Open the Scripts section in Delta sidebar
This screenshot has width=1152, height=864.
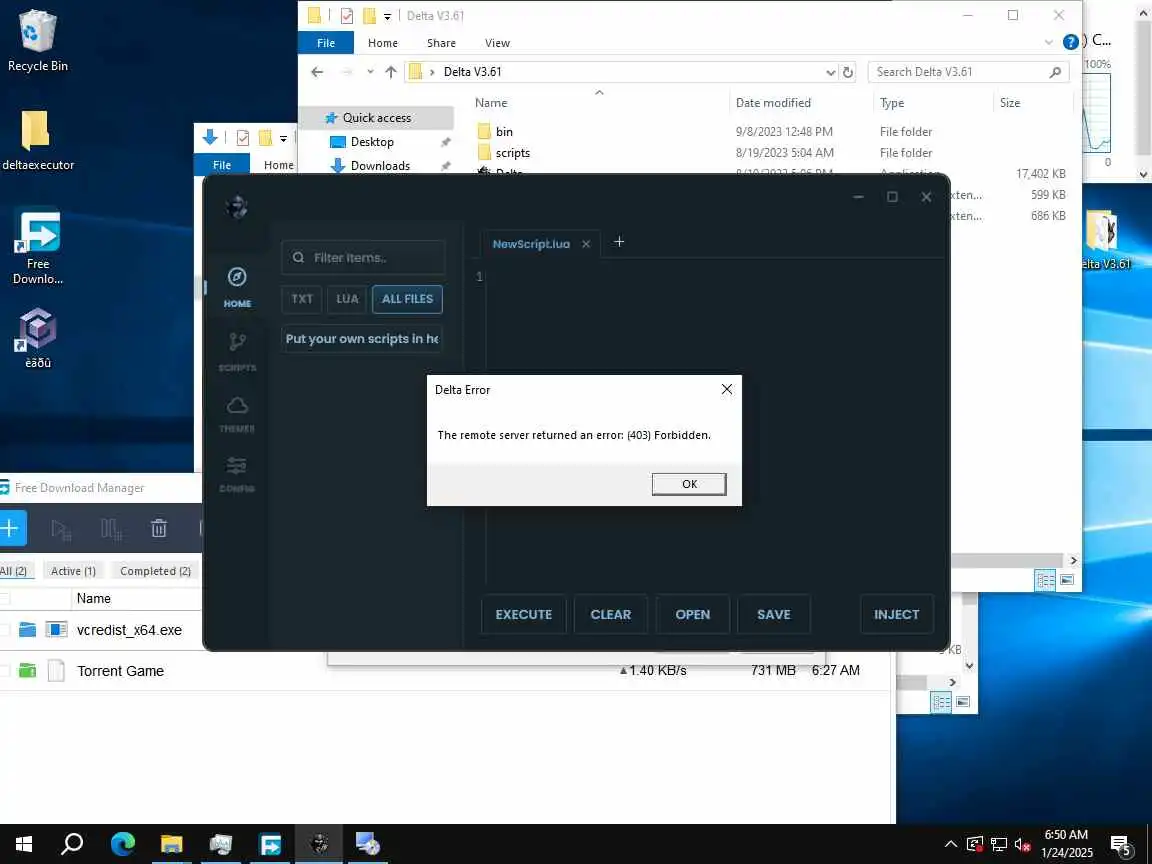(x=237, y=351)
